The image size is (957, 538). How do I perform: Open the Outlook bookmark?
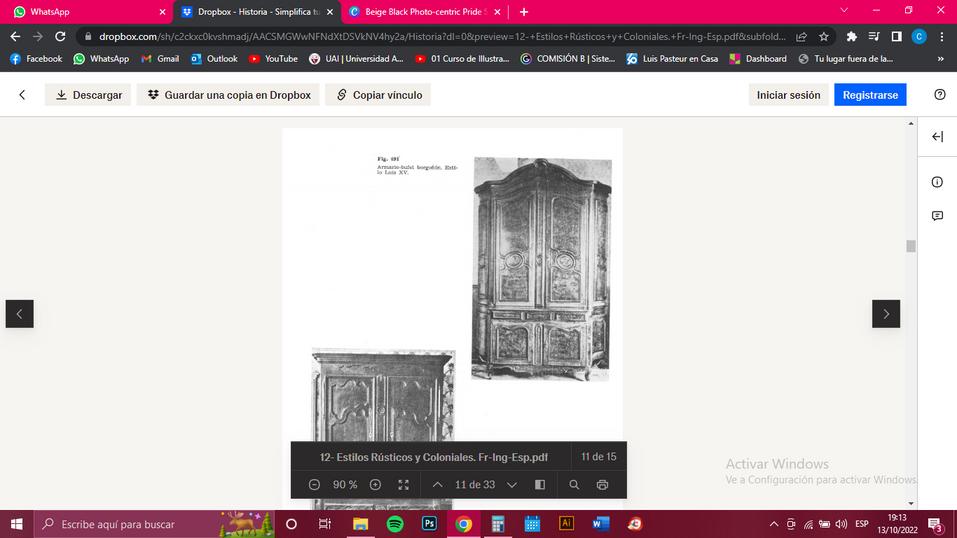click(x=214, y=59)
